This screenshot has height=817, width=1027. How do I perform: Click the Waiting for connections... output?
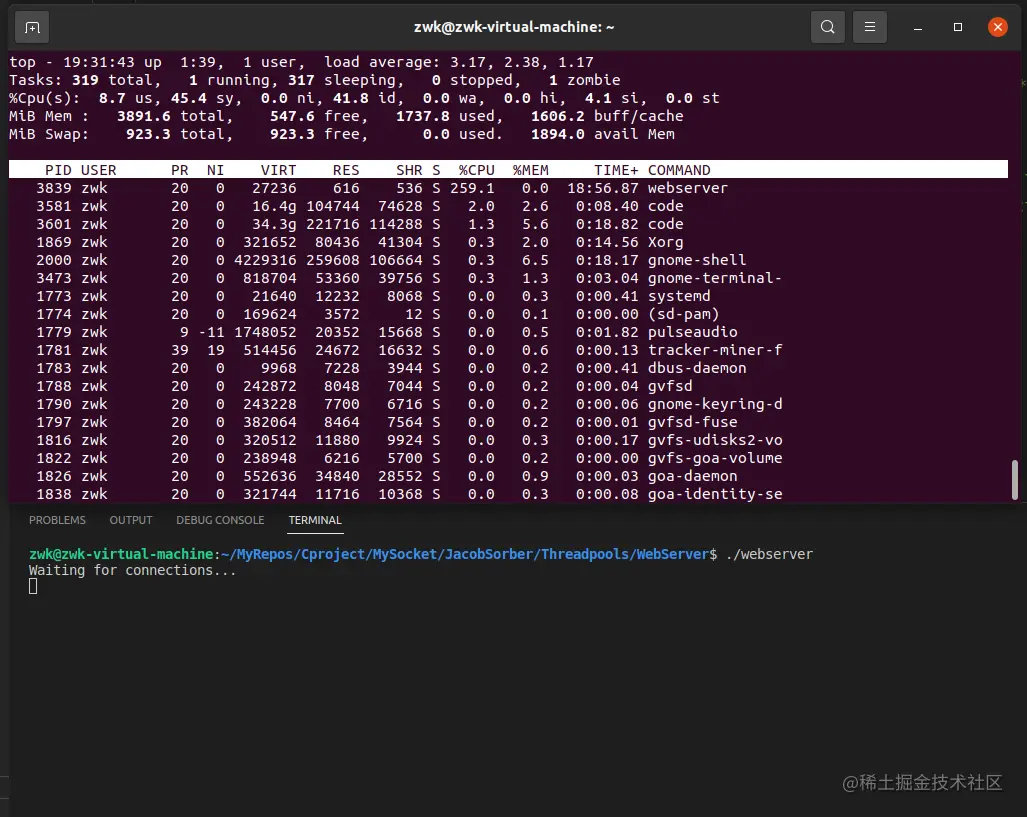click(x=132, y=571)
